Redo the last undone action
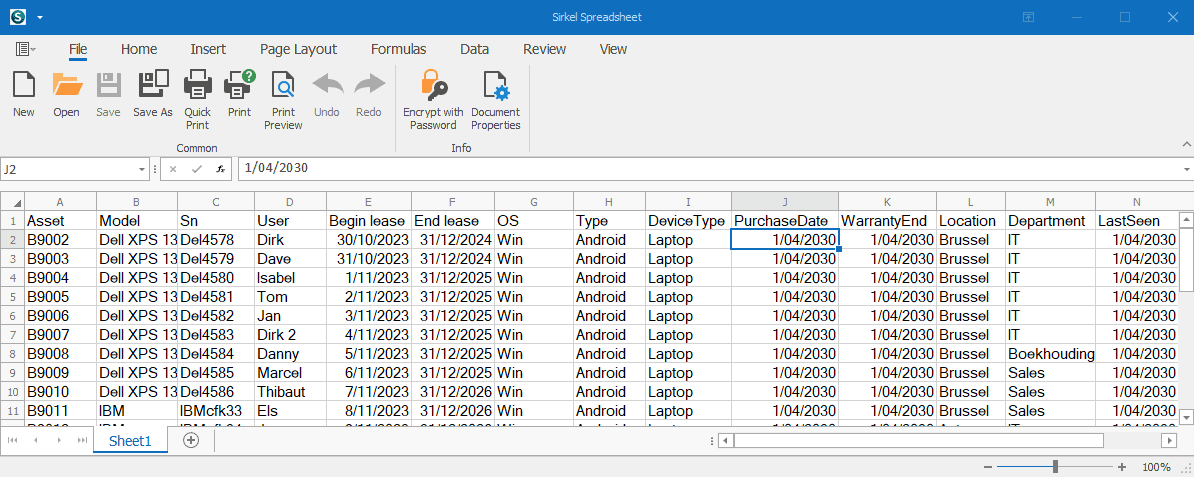 (369, 94)
